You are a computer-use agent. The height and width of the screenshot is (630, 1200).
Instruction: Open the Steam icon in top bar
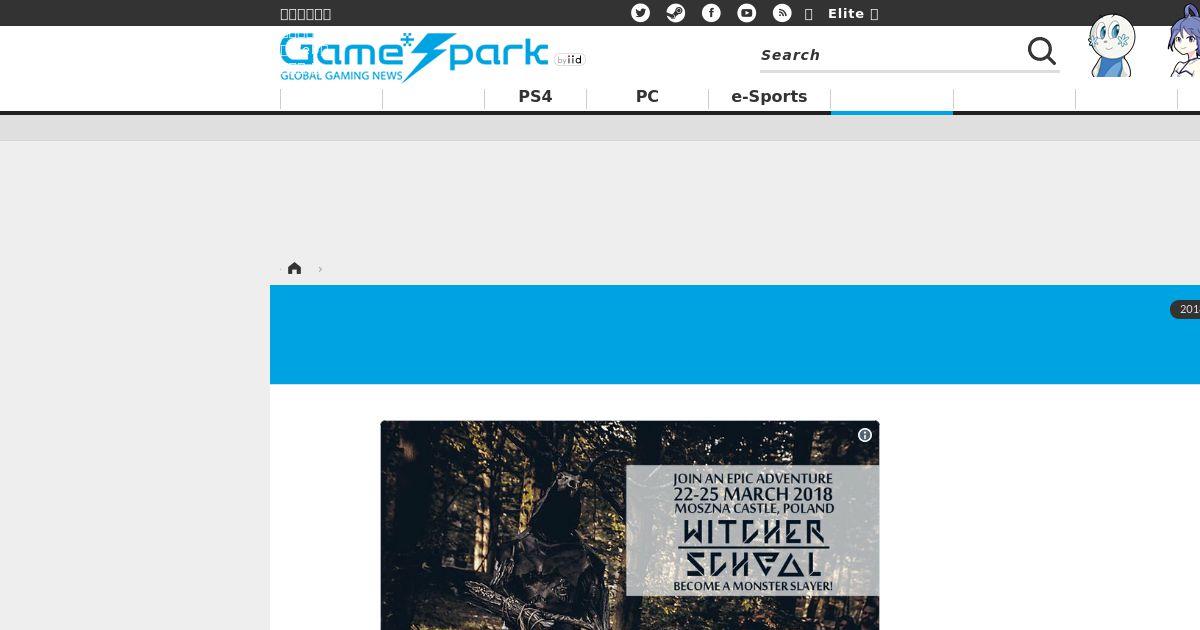click(x=676, y=13)
